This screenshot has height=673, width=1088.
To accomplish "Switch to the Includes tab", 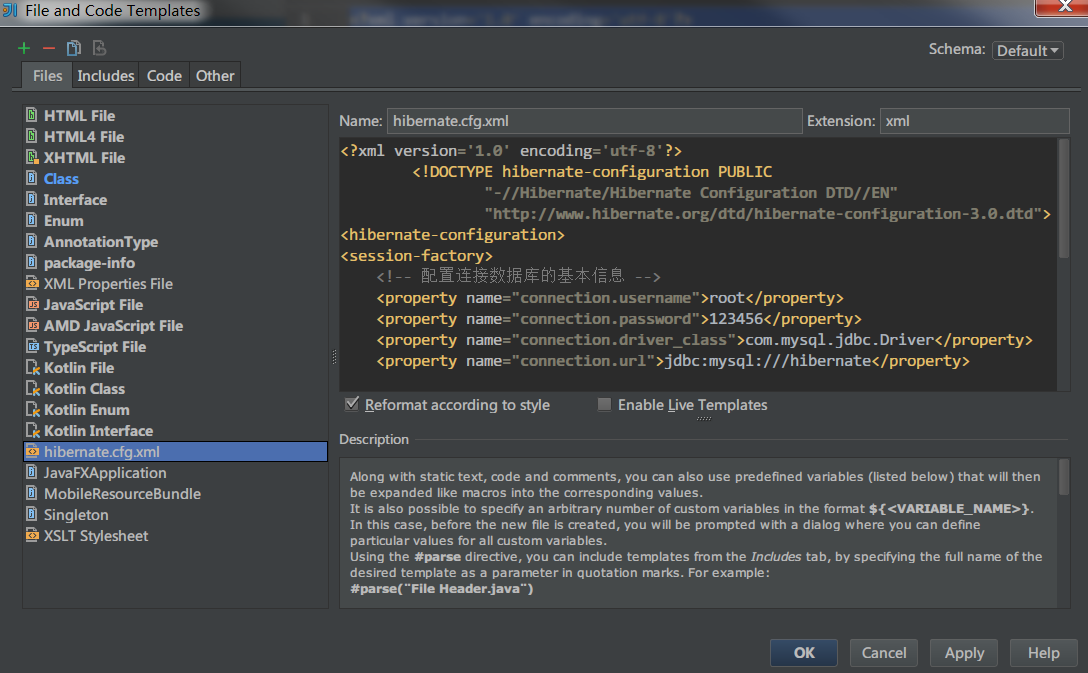I will 105,76.
